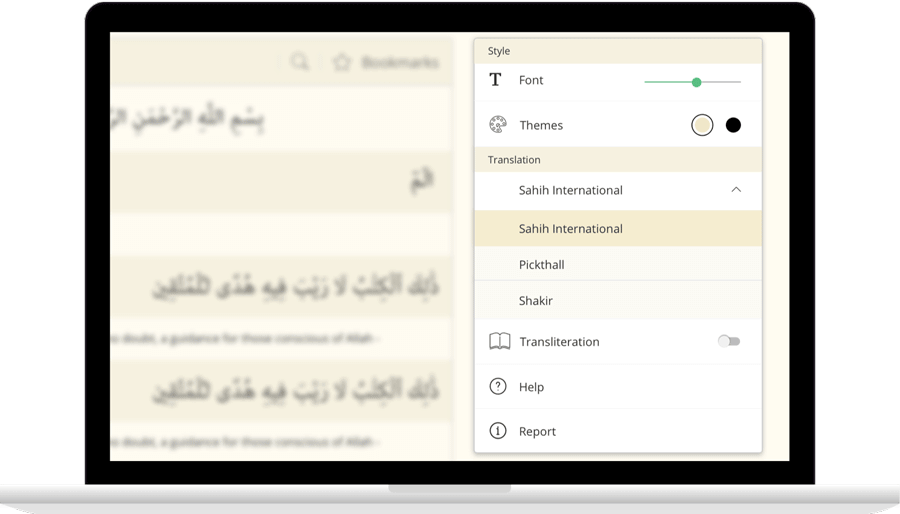Screen dimensions: 900x514
Task: Click the blurred Bismillah verse text
Action: coord(185,120)
